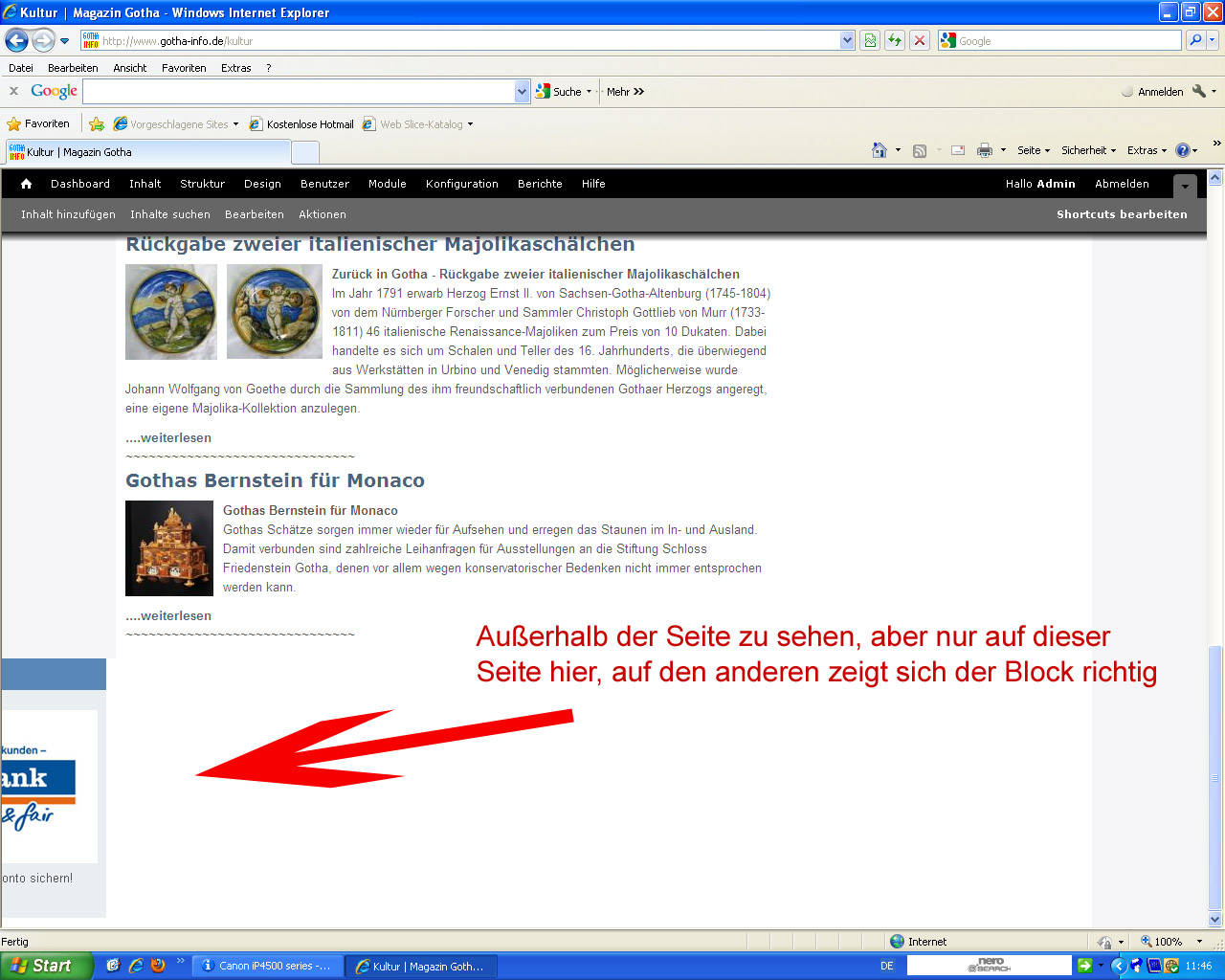Open the Struktur admin menu
This screenshot has height=980, width=1225.
pyautogui.click(x=202, y=184)
